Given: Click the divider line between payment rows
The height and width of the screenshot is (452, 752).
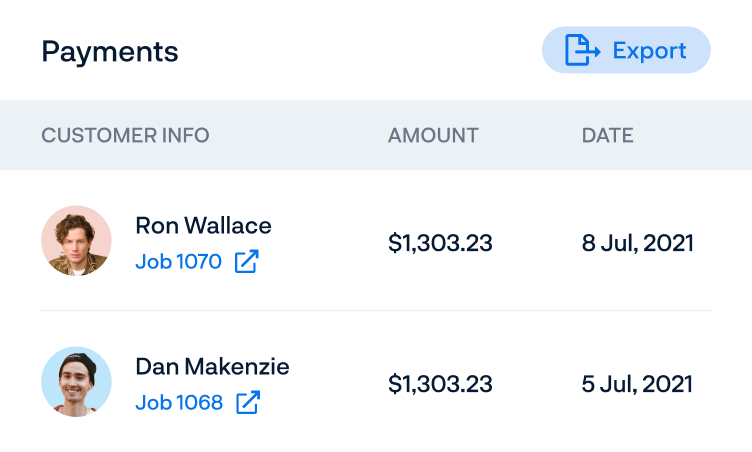Looking at the screenshot, I should pyautogui.click(x=376, y=311).
